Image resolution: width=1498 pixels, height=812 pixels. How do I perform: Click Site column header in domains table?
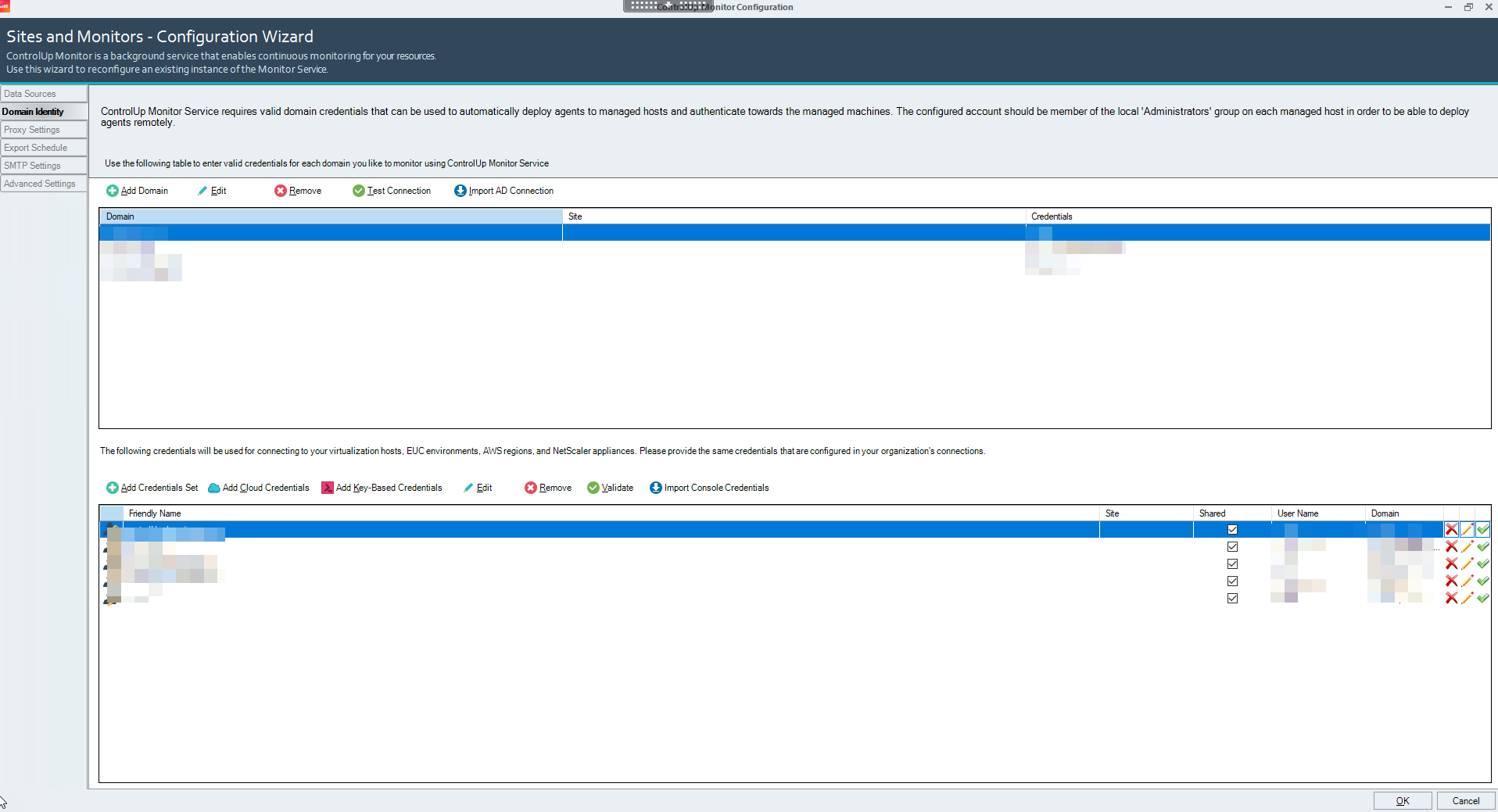pyautogui.click(x=794, y=216)
